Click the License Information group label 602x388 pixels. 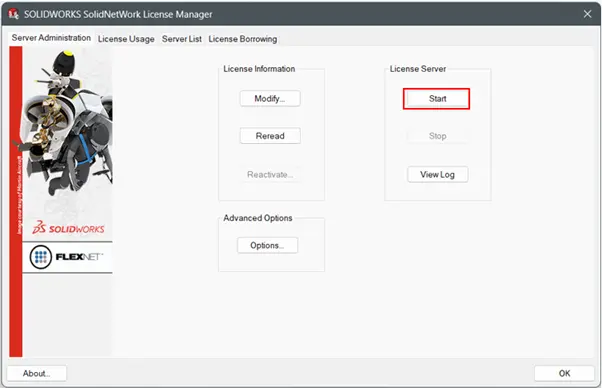(x=259, y=69)
